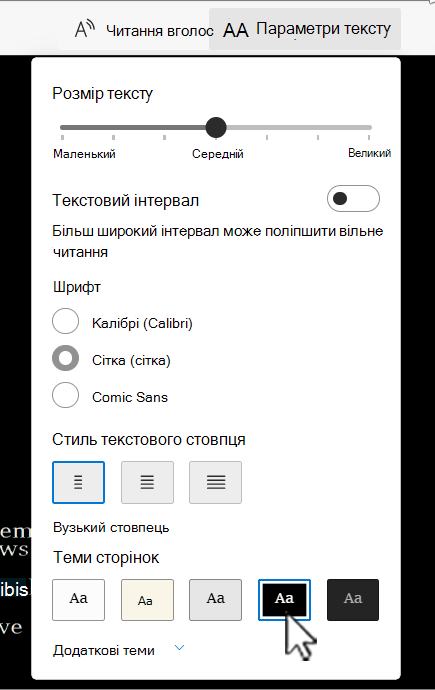Apply the sepia cream page theme

[147, 600]
